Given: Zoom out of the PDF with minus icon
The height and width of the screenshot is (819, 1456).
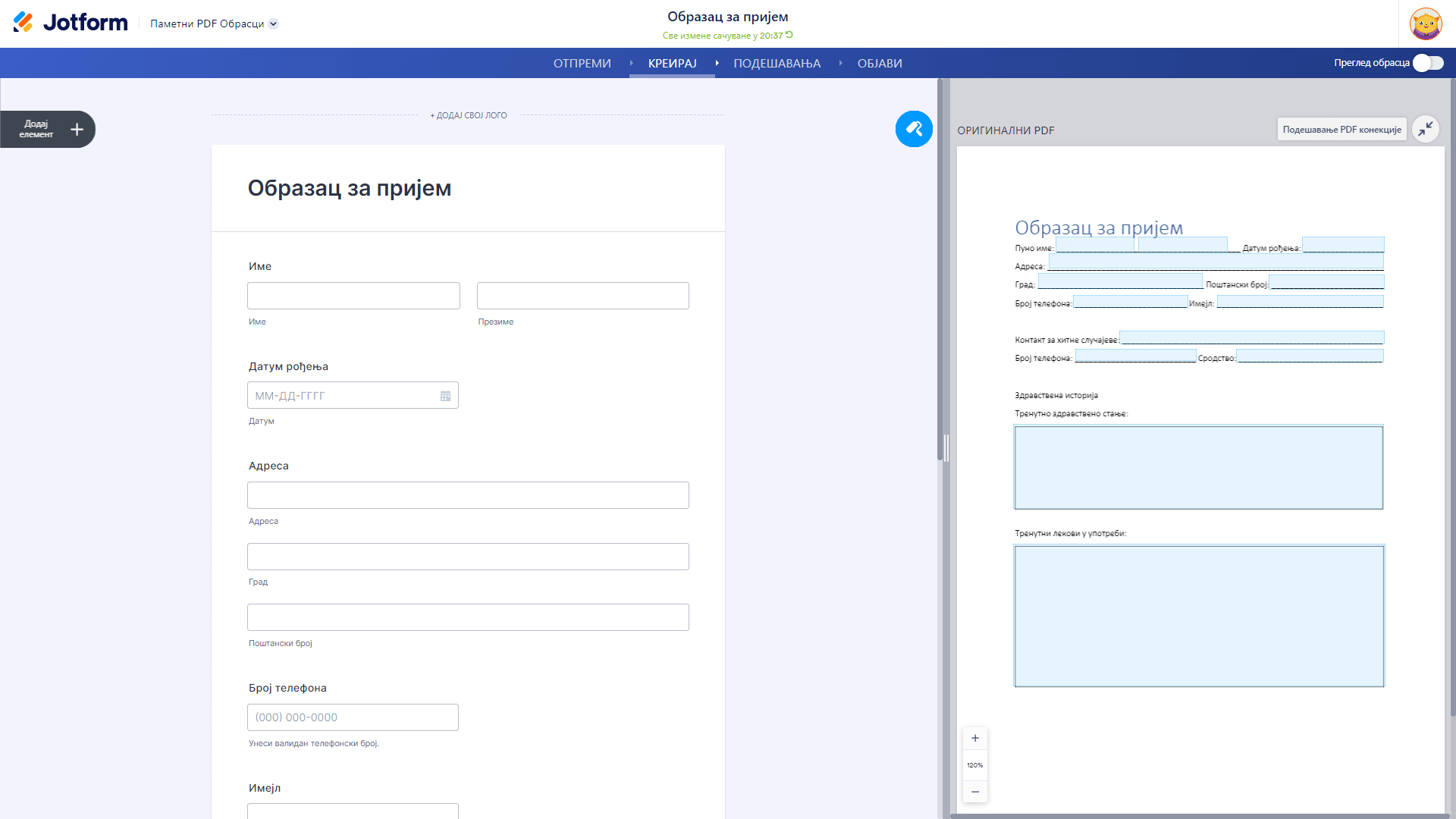Looking at the screenshot, I should click(x=975, y=792).
